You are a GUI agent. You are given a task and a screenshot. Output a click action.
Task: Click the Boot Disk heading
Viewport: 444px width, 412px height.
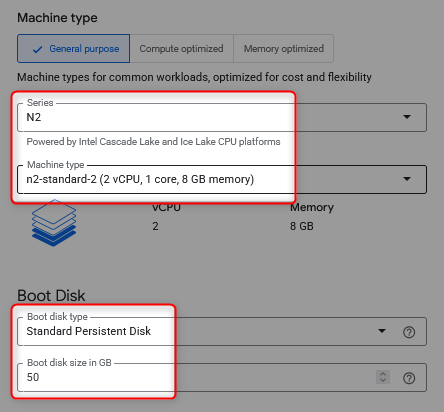tap(51, 296)
